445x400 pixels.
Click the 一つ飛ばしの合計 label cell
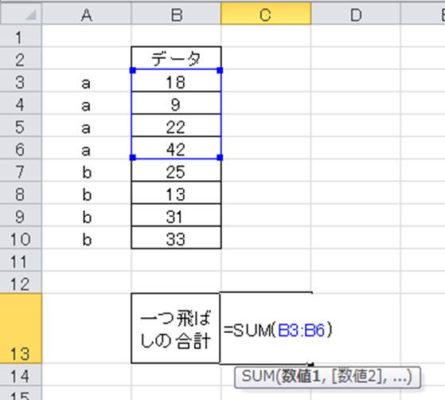(176, 328)
